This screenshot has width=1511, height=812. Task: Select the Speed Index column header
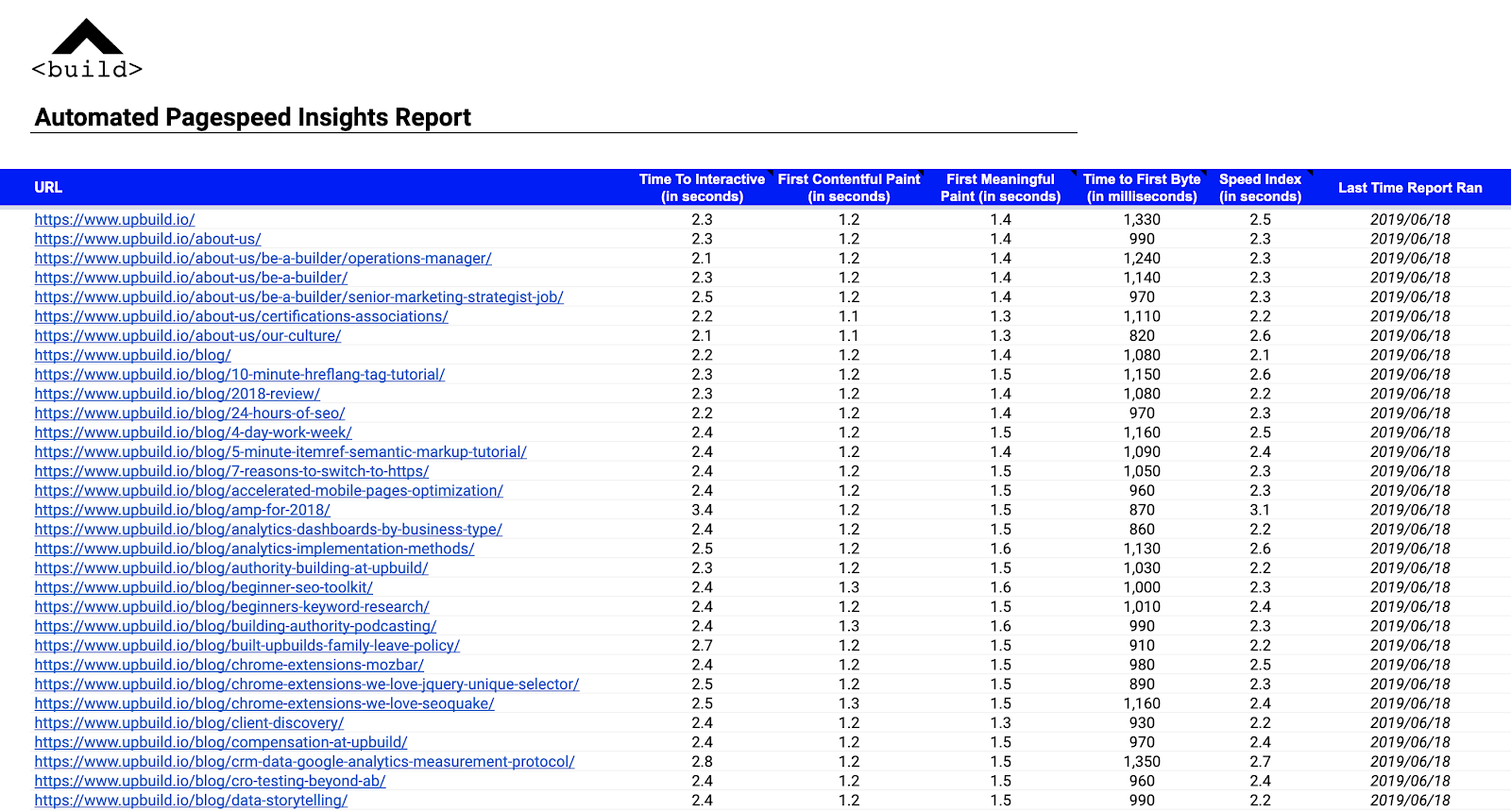click(x=1260, y=187)
